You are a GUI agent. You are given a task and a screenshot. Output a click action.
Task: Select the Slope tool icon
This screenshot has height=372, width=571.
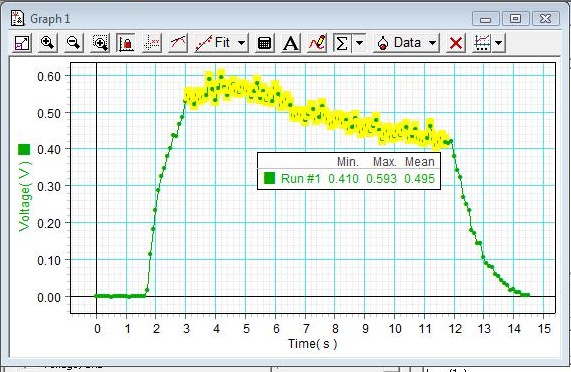(178, 43)
